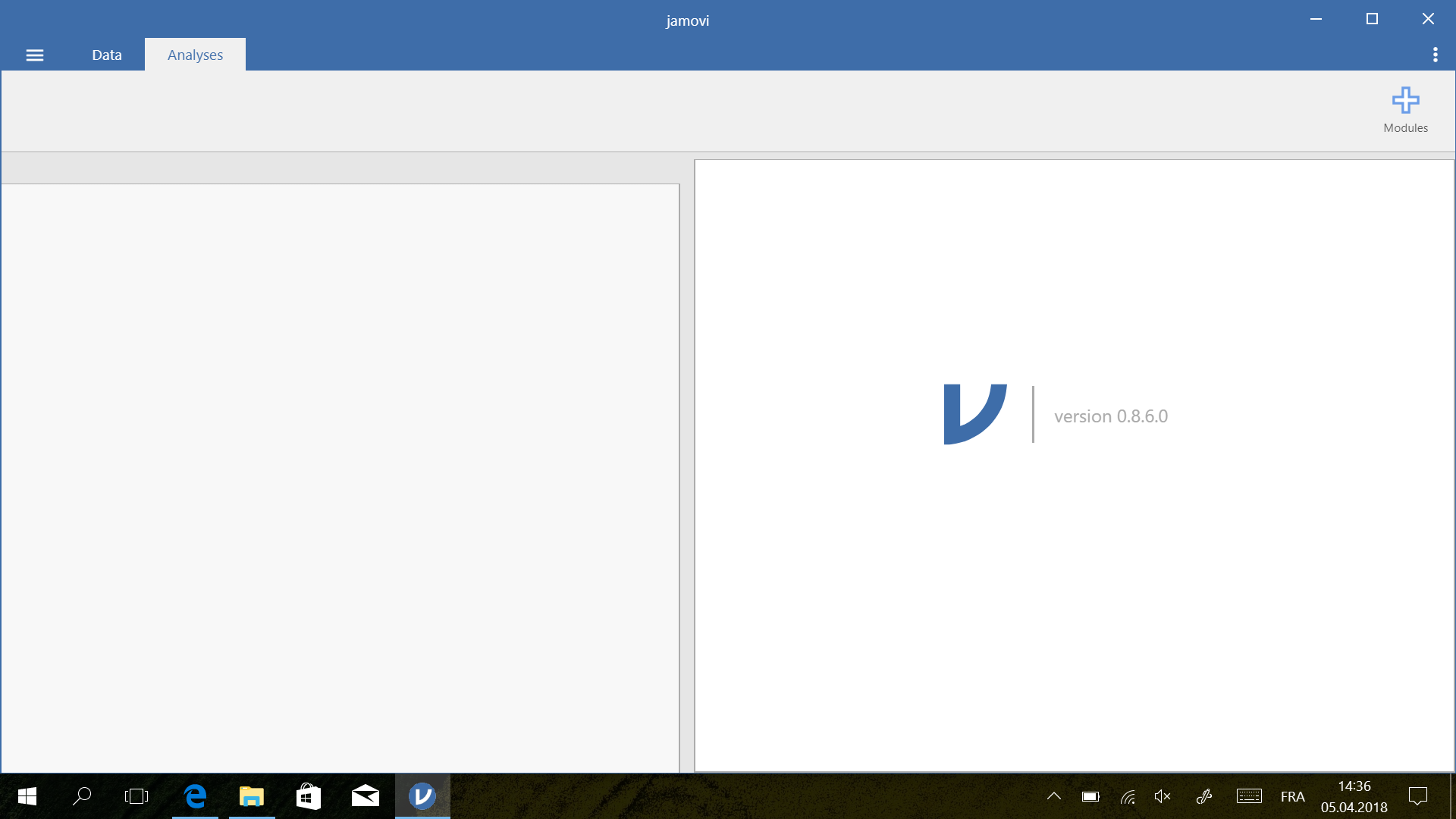Open the touch keyboard
This screenshot has width=1456, height=819.
pyautogui.click(x=1249, y=796)
